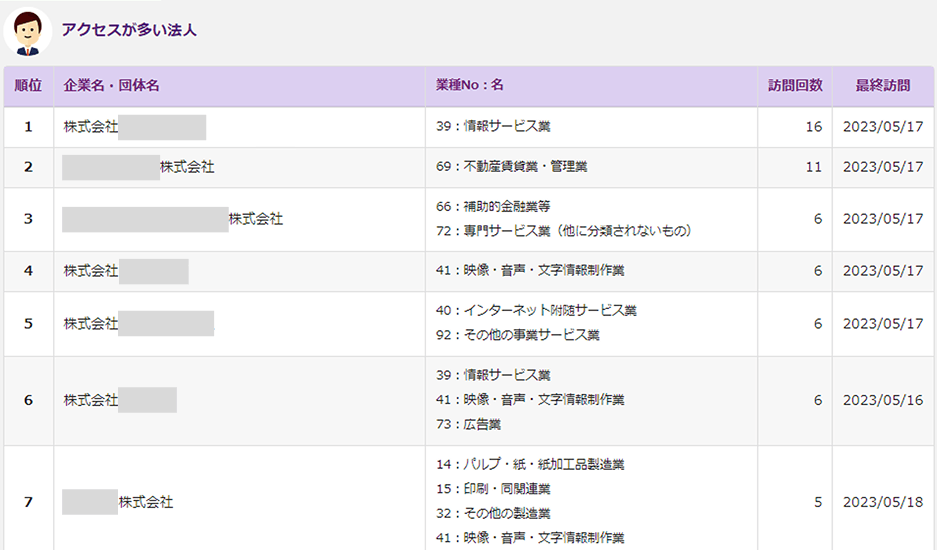Click 39:情報サービス業 in rank 1 row

(x=493, y=126)
